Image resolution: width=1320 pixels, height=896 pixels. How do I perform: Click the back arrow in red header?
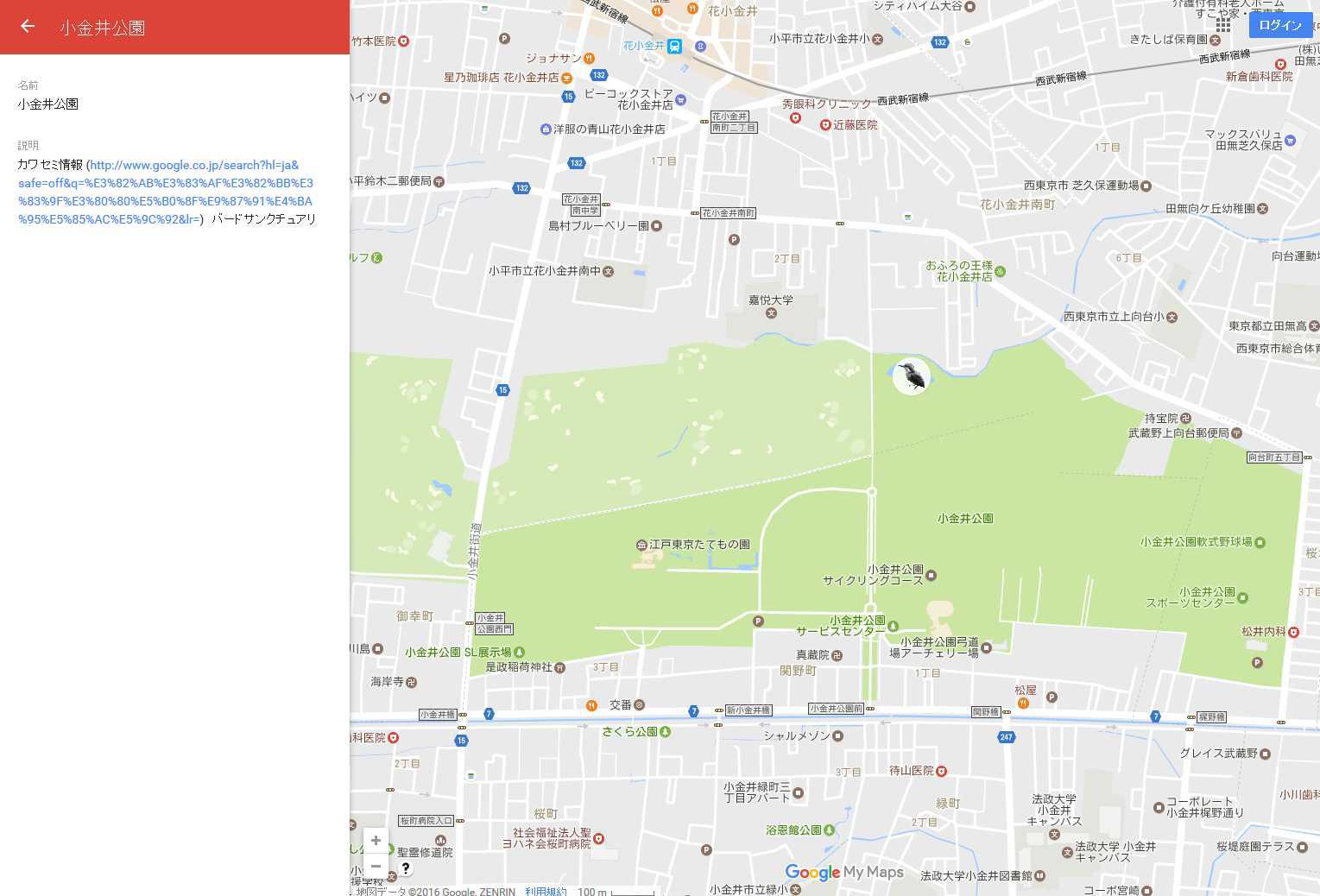(28, 27)
